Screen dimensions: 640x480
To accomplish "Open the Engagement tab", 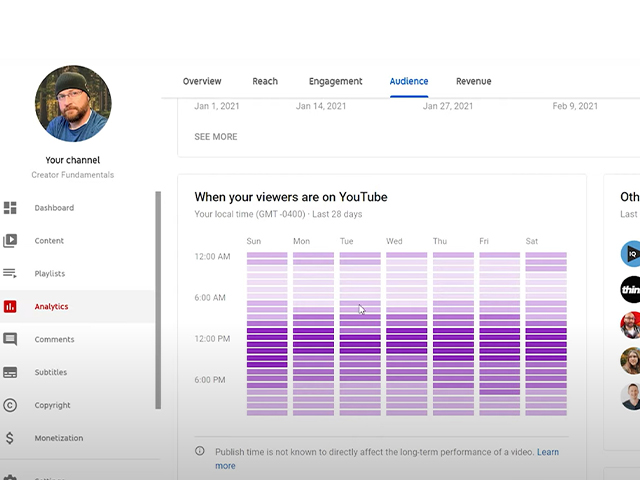I will [336, 82].
